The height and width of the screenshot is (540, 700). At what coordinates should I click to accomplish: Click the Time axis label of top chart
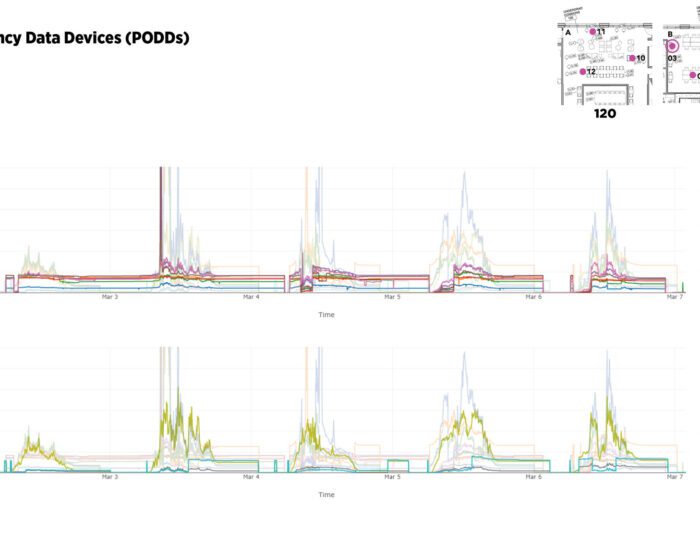(x=326, y=315)
